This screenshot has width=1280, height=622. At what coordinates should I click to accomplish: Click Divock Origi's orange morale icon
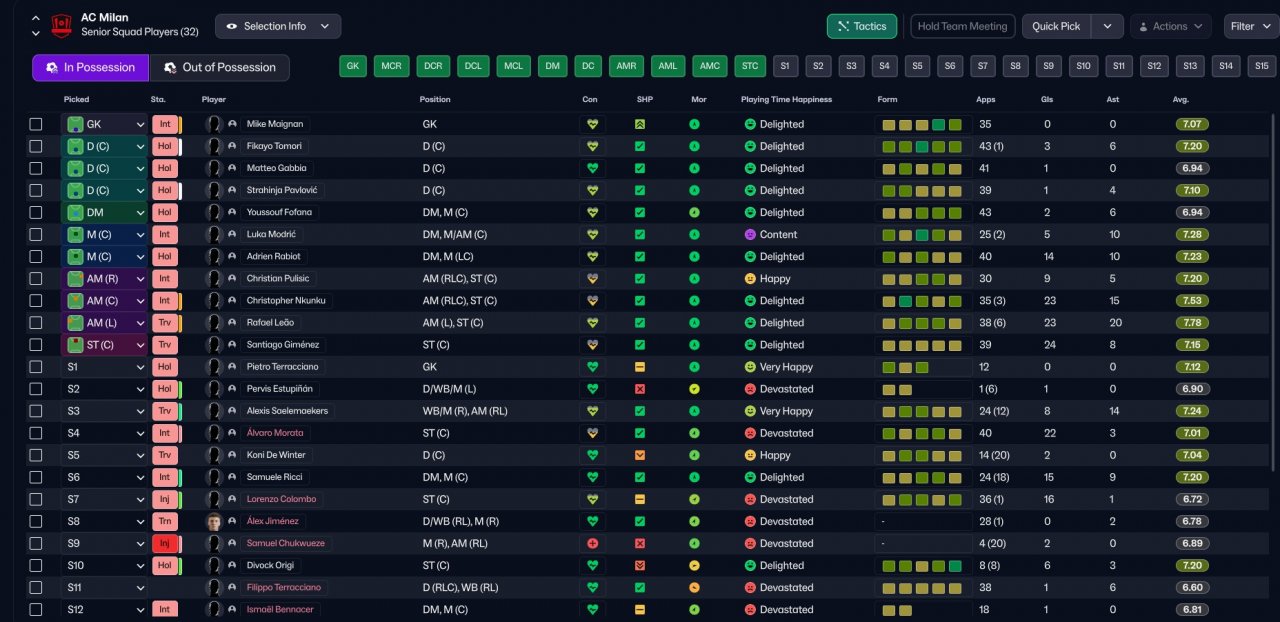coord(694,565)
